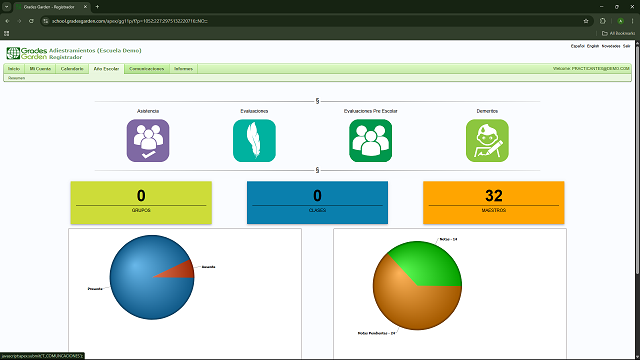Open the Comunicaciones tab
640x360 pixels.
tap(147, 69)
